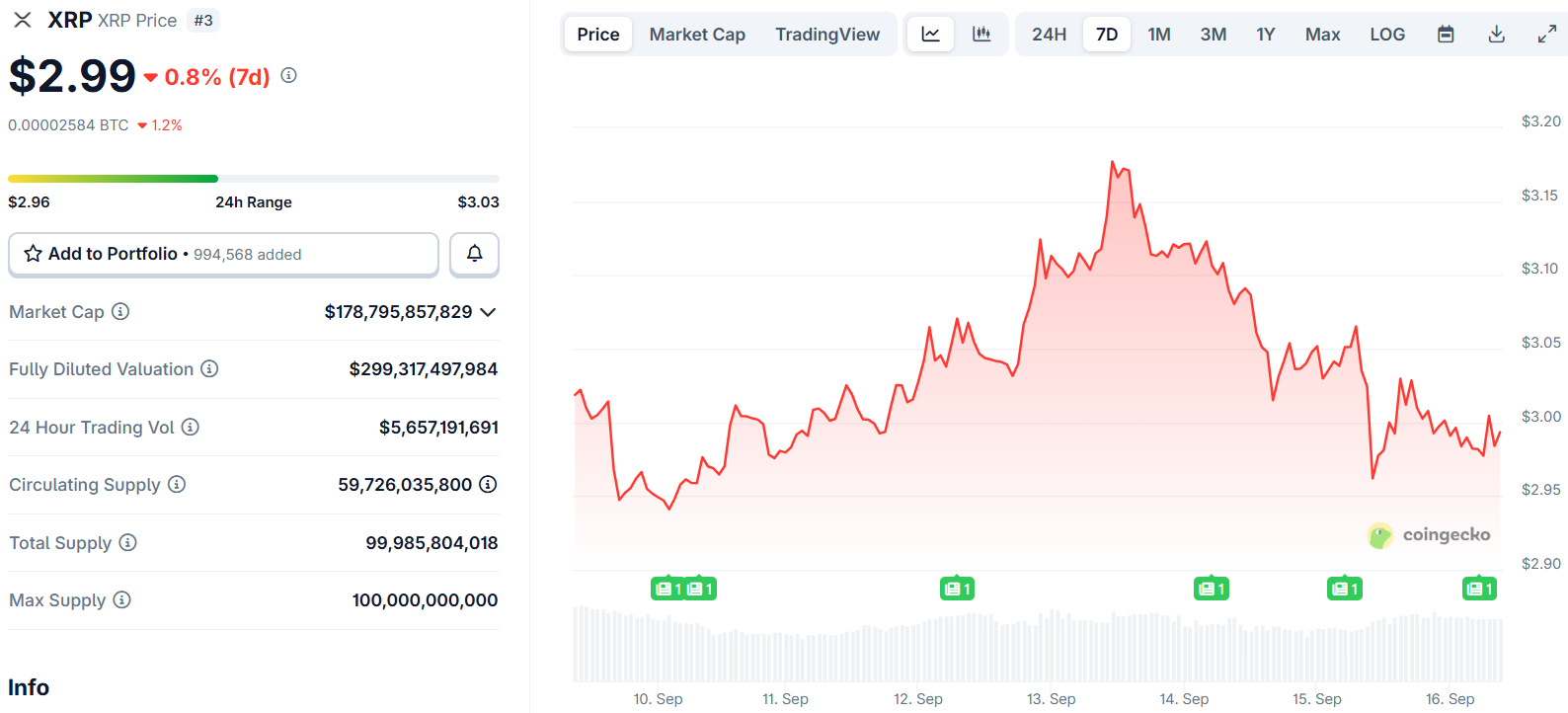Switch to candlestick chart view
1568x713 pixels.
(981, 35)
